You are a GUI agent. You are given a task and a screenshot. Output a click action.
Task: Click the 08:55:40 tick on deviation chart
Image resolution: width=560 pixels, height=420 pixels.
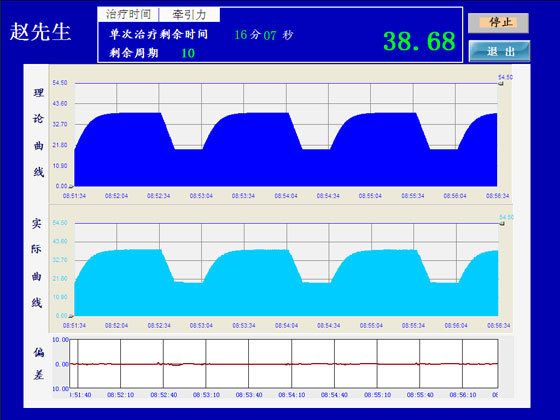[x=420, y=395]
